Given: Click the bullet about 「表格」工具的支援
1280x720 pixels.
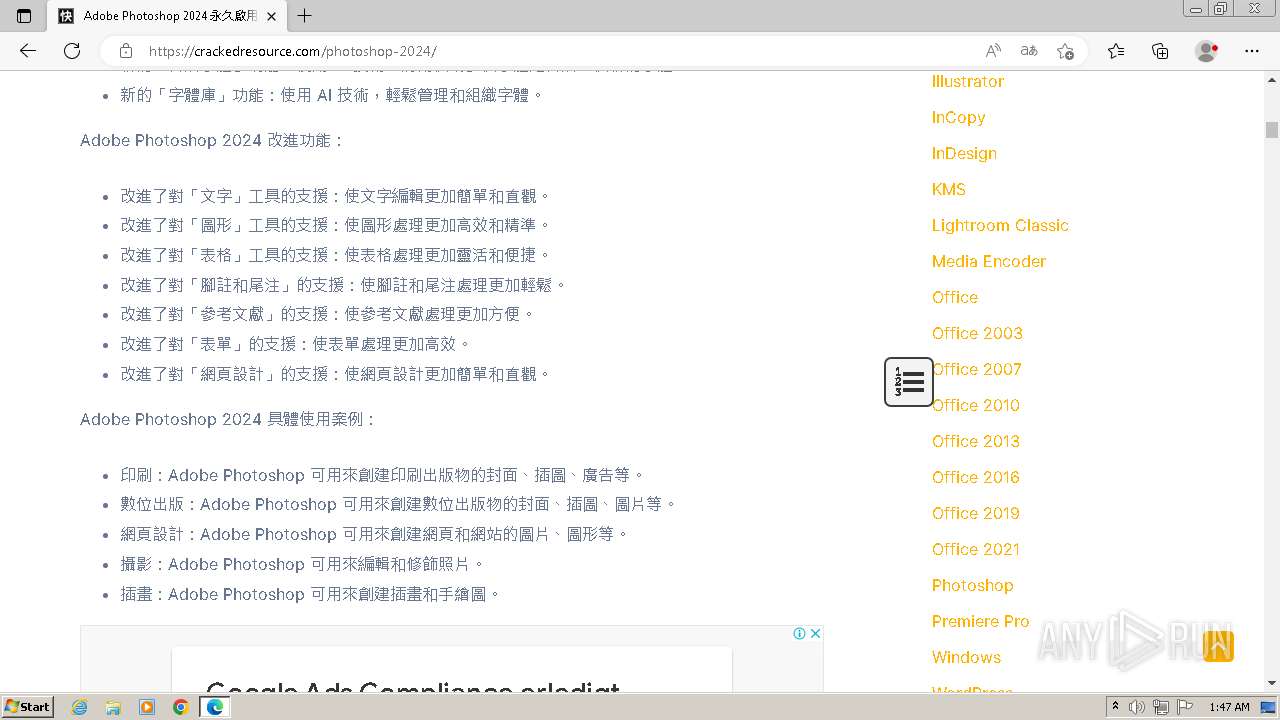Looking at the screenshot, I should click(336, 254).
